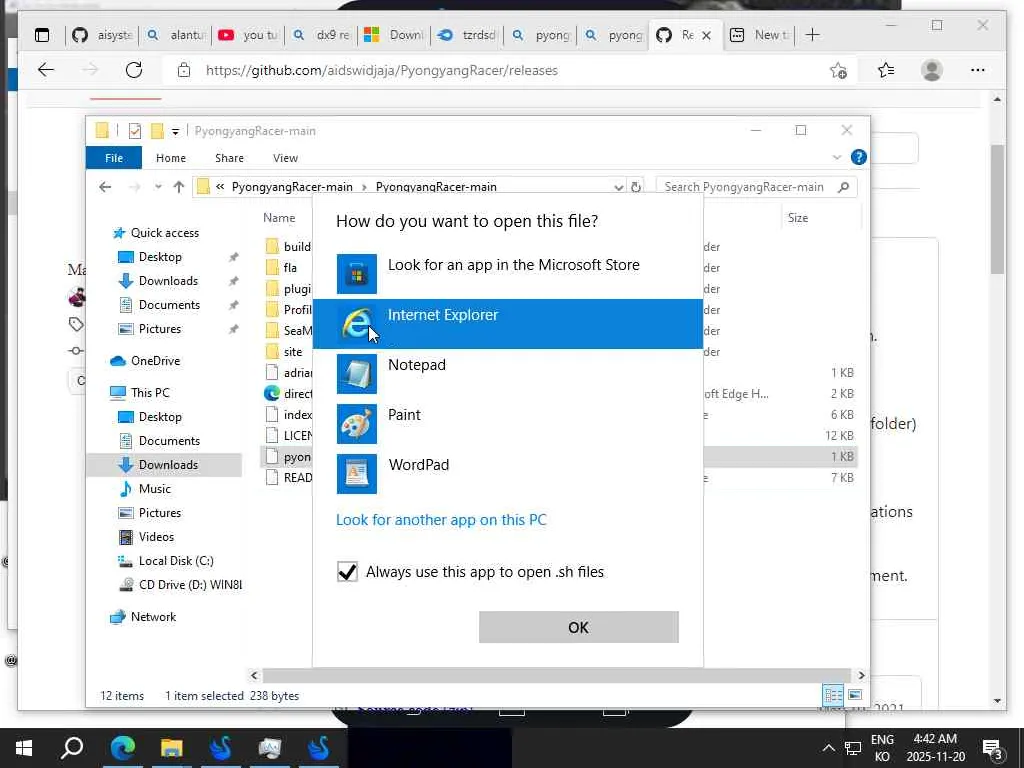Open File Explorer from taskbar
Screen dimensions: 1024x768
pos(171,748)
